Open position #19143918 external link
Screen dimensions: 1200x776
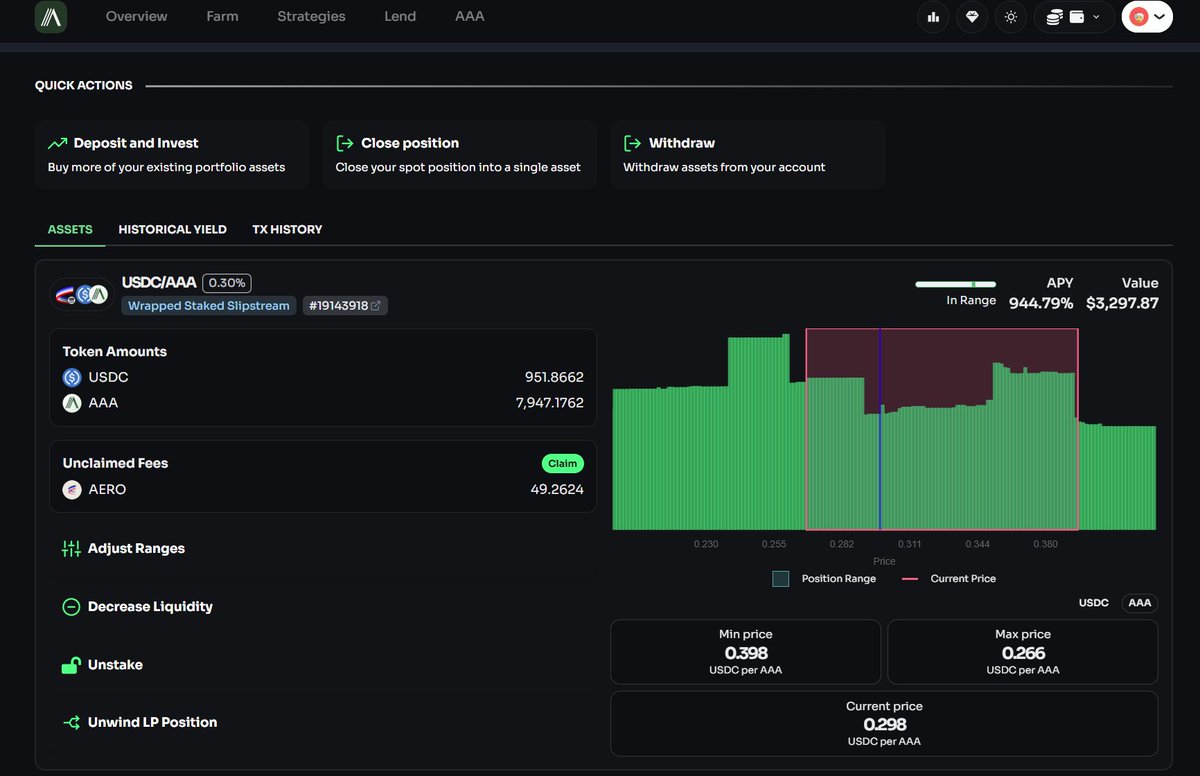click(345, 306)
